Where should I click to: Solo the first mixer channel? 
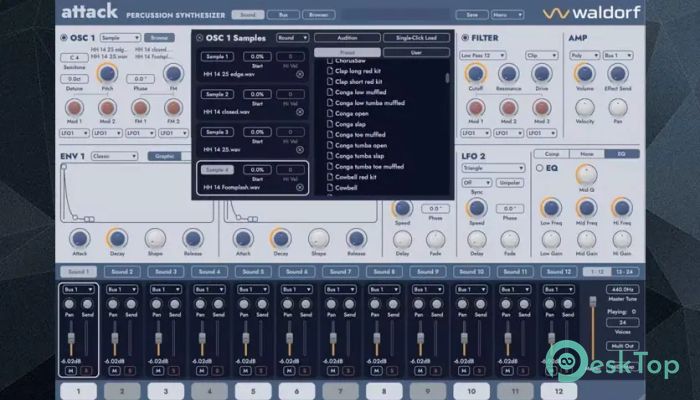pos(87,371)
